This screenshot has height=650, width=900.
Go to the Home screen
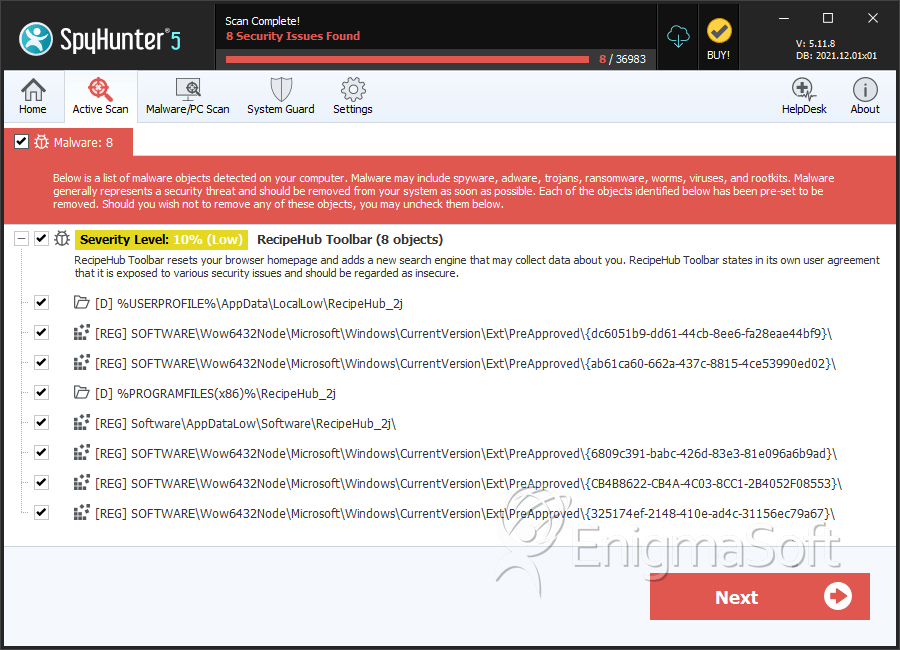pos(33,96)
